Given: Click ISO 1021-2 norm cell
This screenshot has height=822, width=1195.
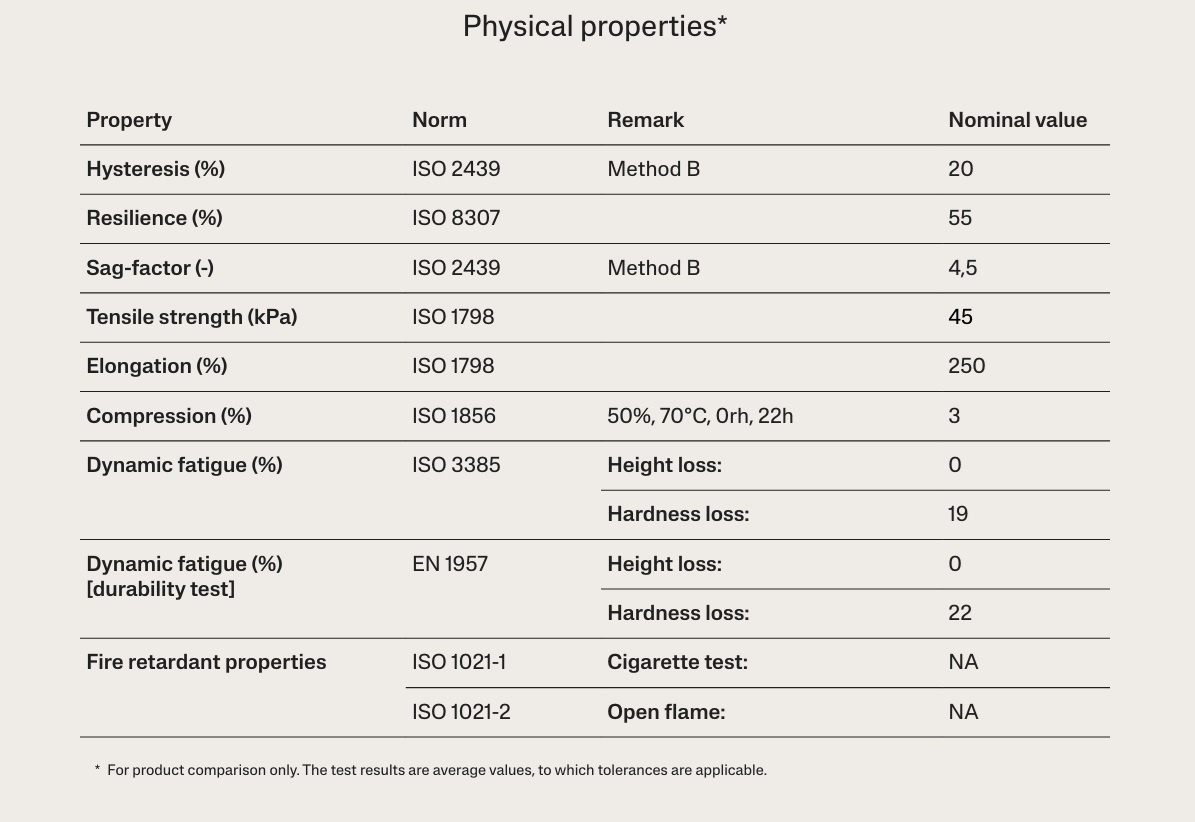Looking at the screenshot, I should 461,712.
